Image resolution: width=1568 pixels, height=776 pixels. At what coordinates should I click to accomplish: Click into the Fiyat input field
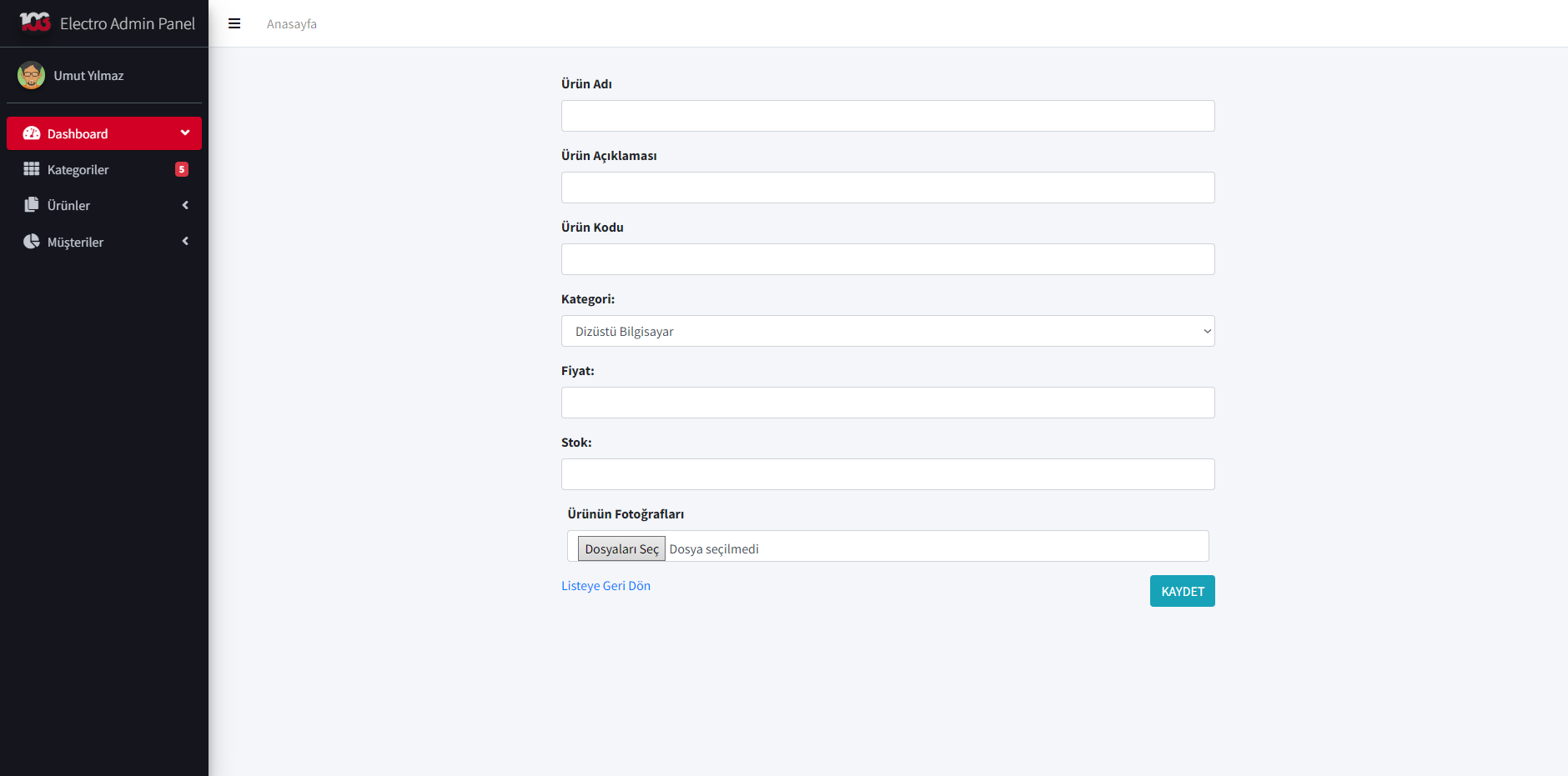(x=887, y=403)
